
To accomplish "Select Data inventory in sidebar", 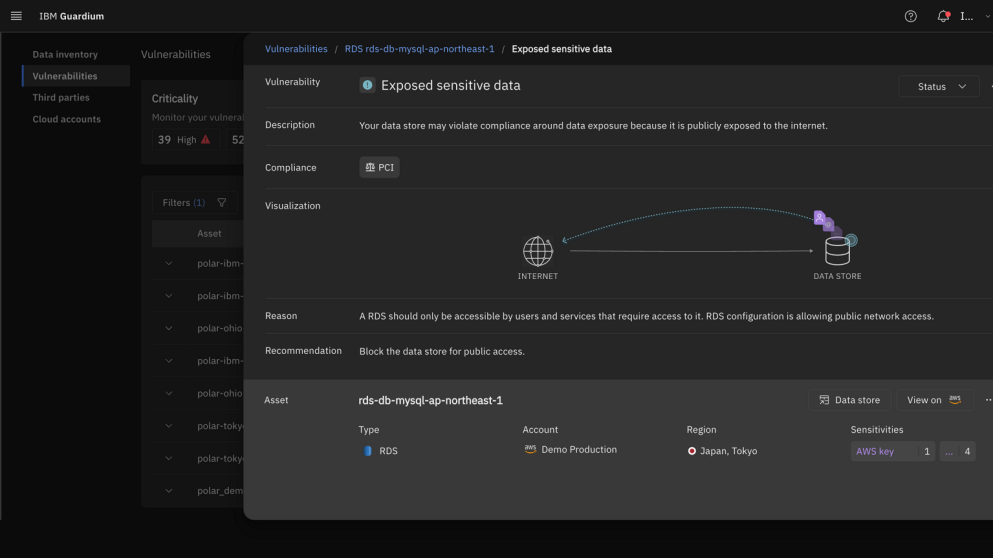I will click(65, 54).
